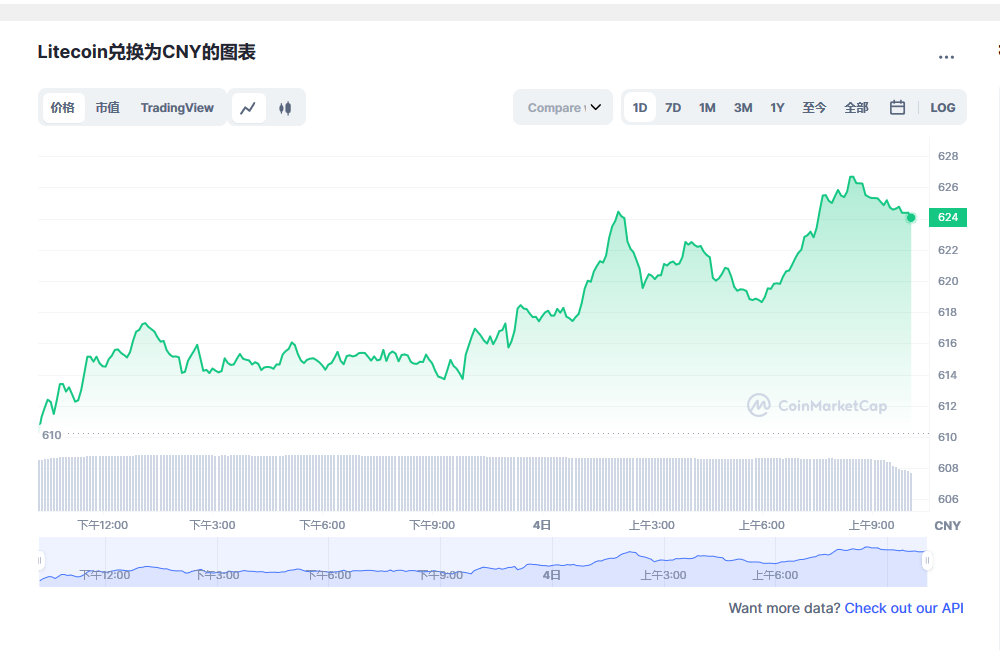Click the 628 price axis label
Viewport: 1000px width, 650px height.
[948, 156]
